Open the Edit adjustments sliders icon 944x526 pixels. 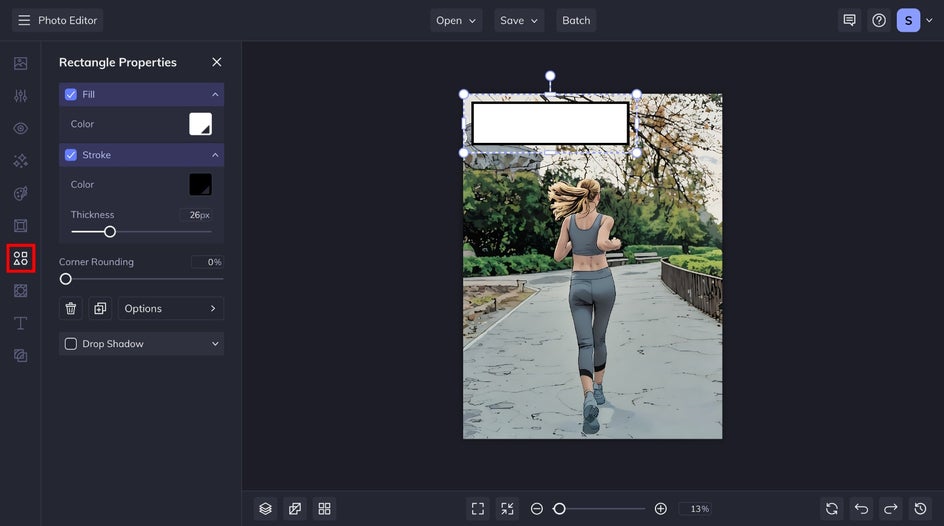pos(20,96)
